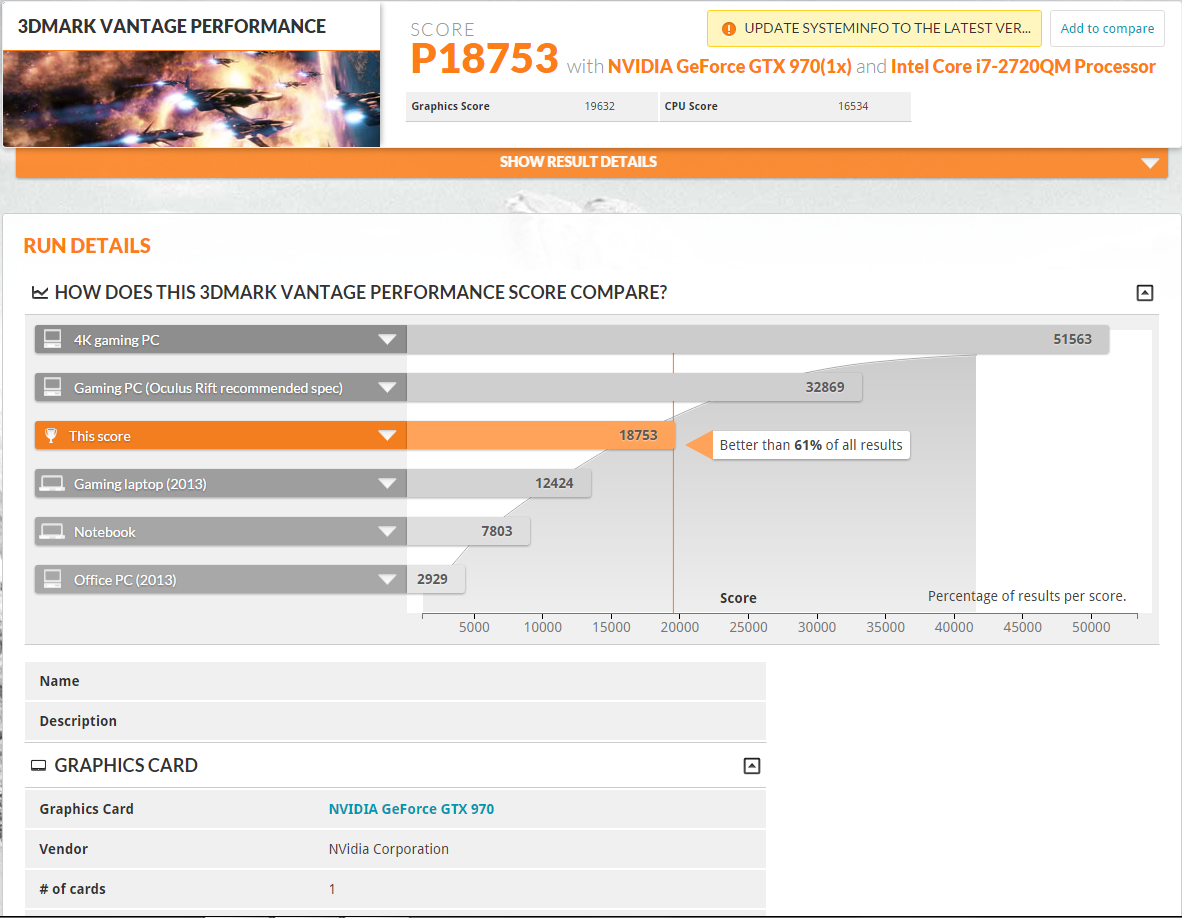Click the 'Score' axis title

coord(738,598)
